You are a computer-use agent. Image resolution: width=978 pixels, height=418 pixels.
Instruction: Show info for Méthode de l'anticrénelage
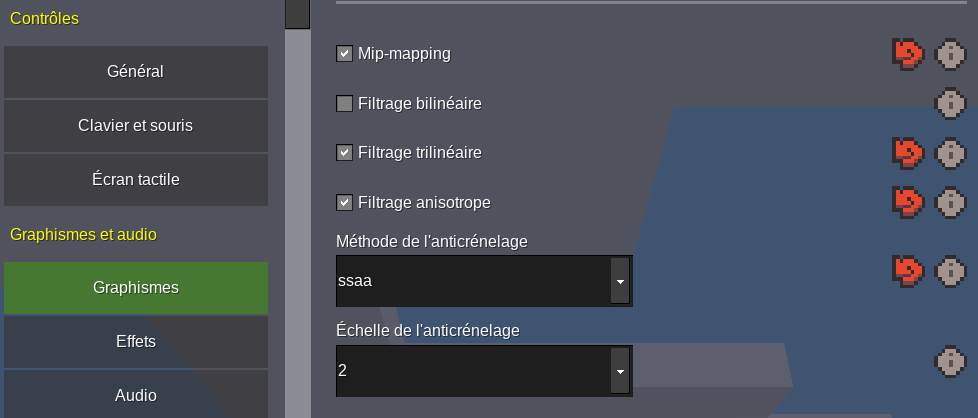(x=950, y=270)
